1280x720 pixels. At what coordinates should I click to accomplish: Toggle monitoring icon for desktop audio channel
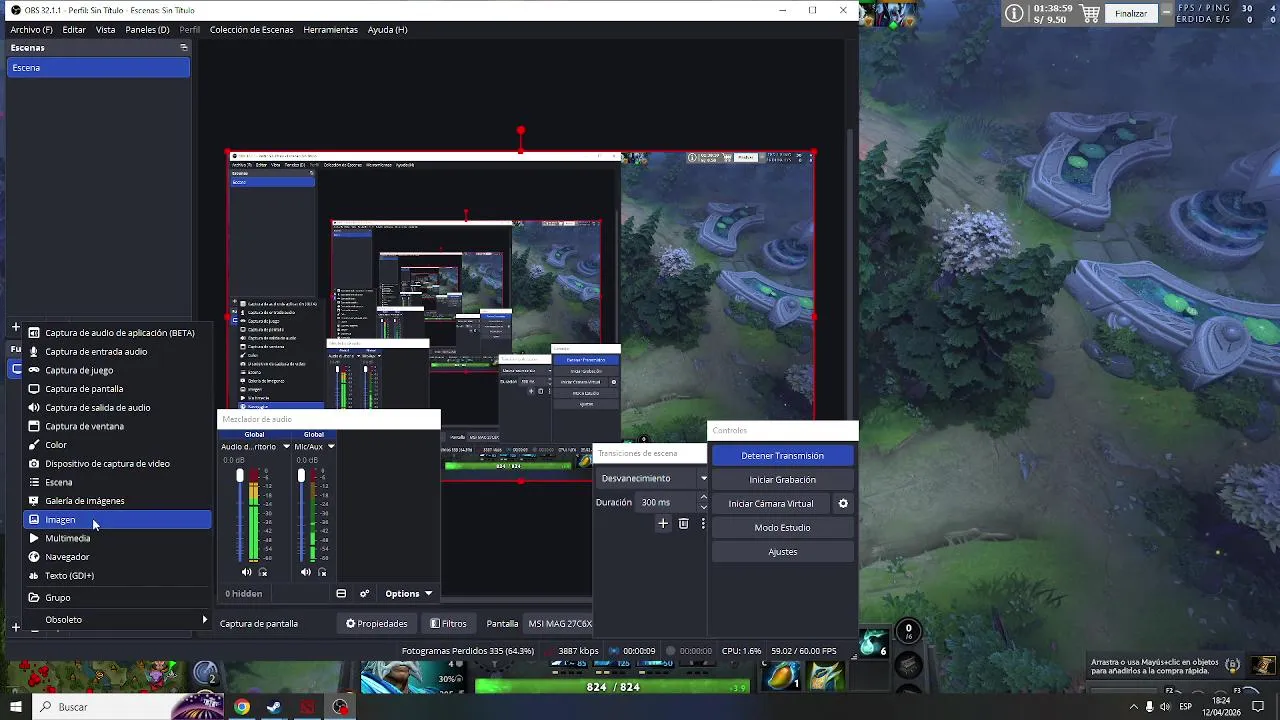[x=263, y=572]
